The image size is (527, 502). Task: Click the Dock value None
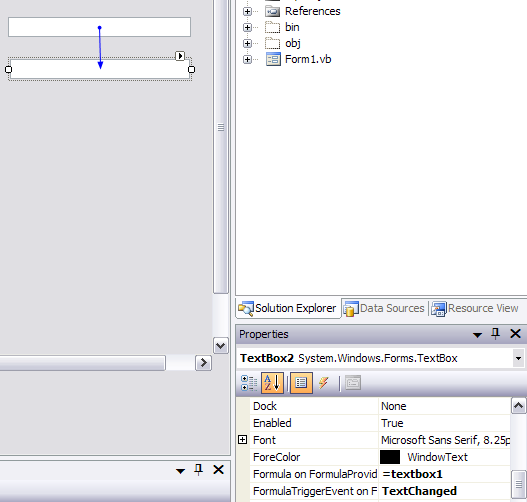coord(394,406)
